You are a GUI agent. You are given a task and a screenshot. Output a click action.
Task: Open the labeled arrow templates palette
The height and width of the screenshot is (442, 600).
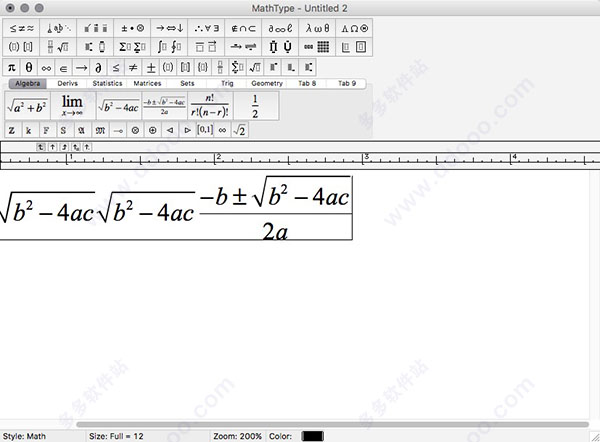pos(243,47)
